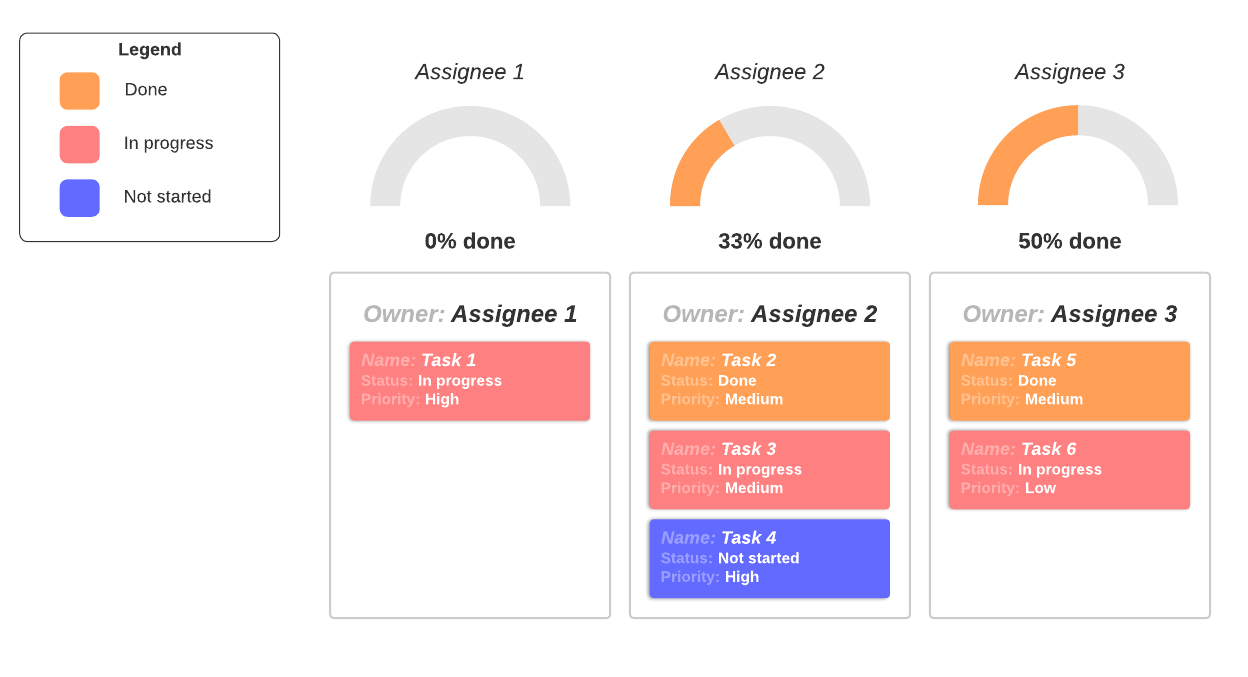Click the "50% done" label
Viewport: 1248px width, 677px height.
tap(1070, 241)
